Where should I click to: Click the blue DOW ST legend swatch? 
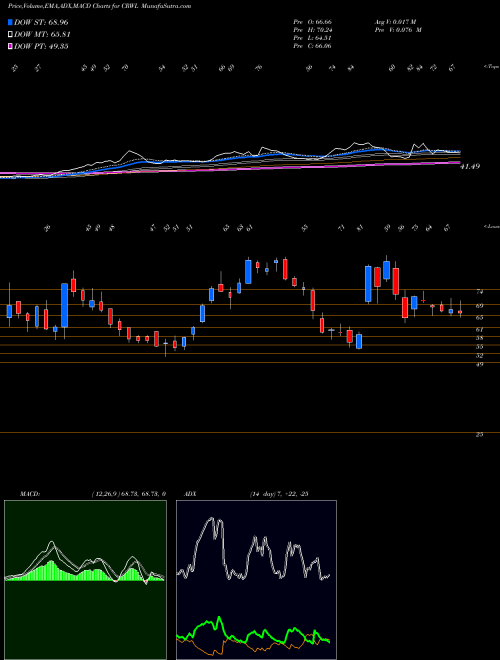[10, 22]
